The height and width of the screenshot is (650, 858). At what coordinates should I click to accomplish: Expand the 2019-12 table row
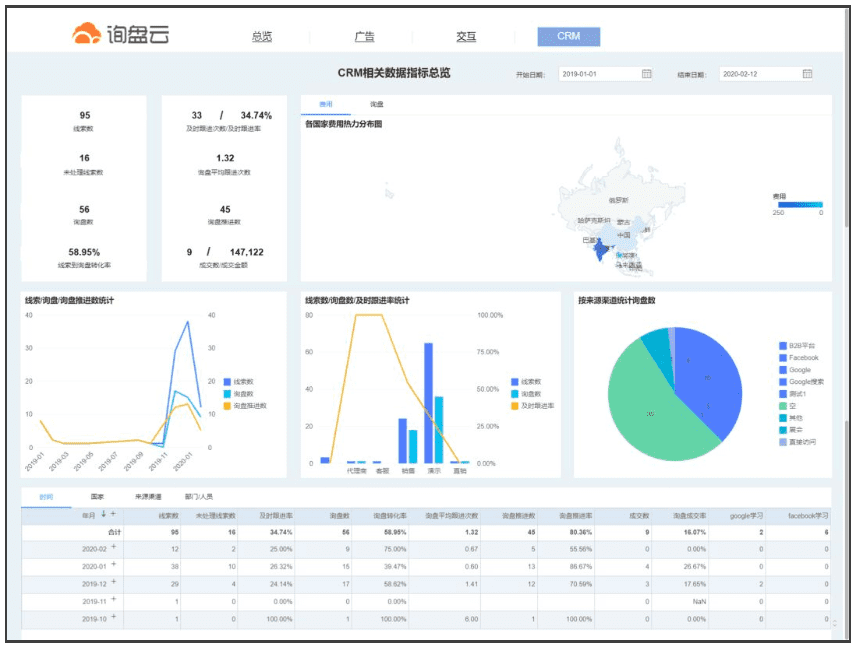tap(113, 582)
